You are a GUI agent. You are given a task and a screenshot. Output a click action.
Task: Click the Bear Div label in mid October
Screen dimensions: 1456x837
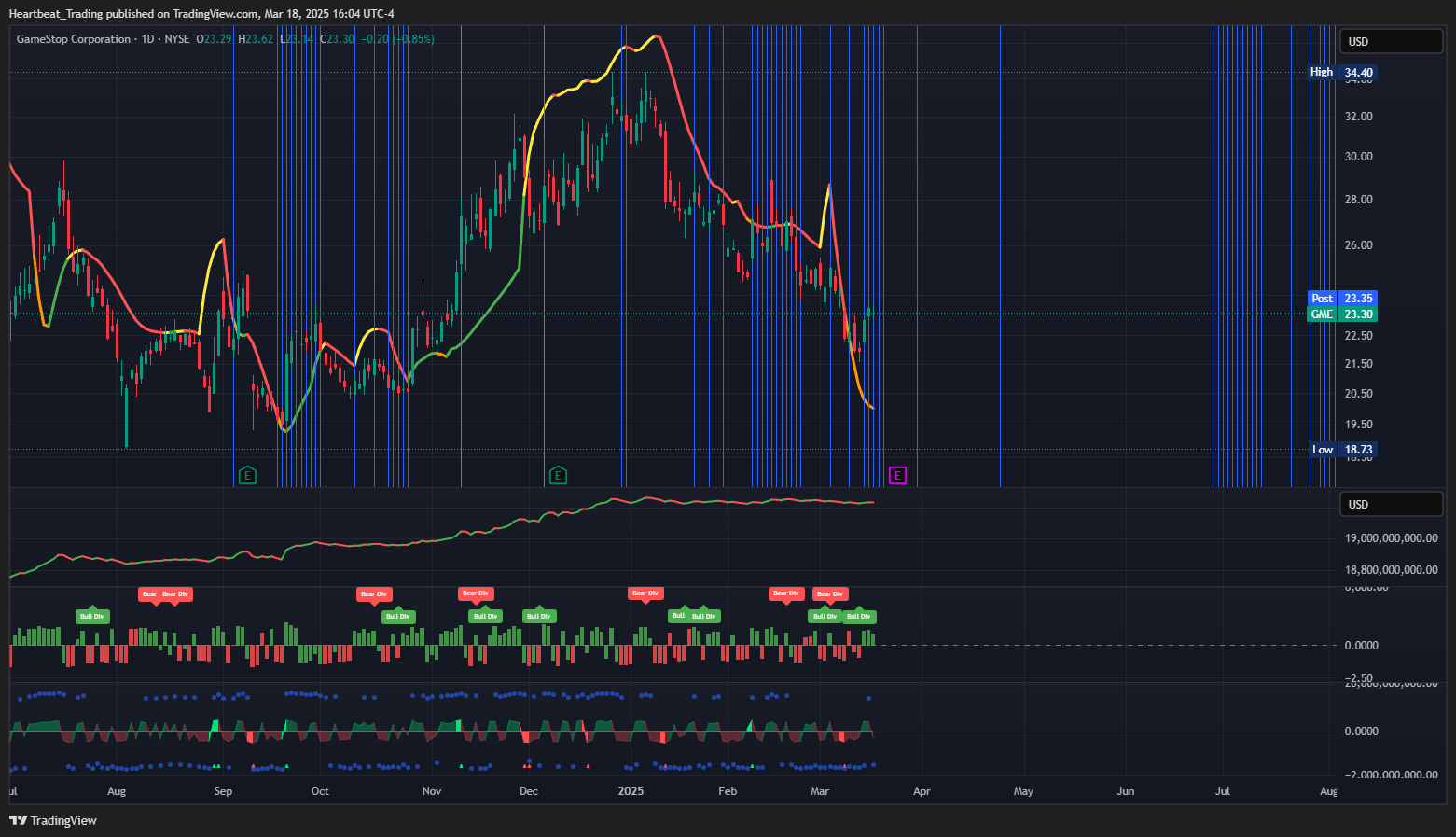[x=374, y=593]
